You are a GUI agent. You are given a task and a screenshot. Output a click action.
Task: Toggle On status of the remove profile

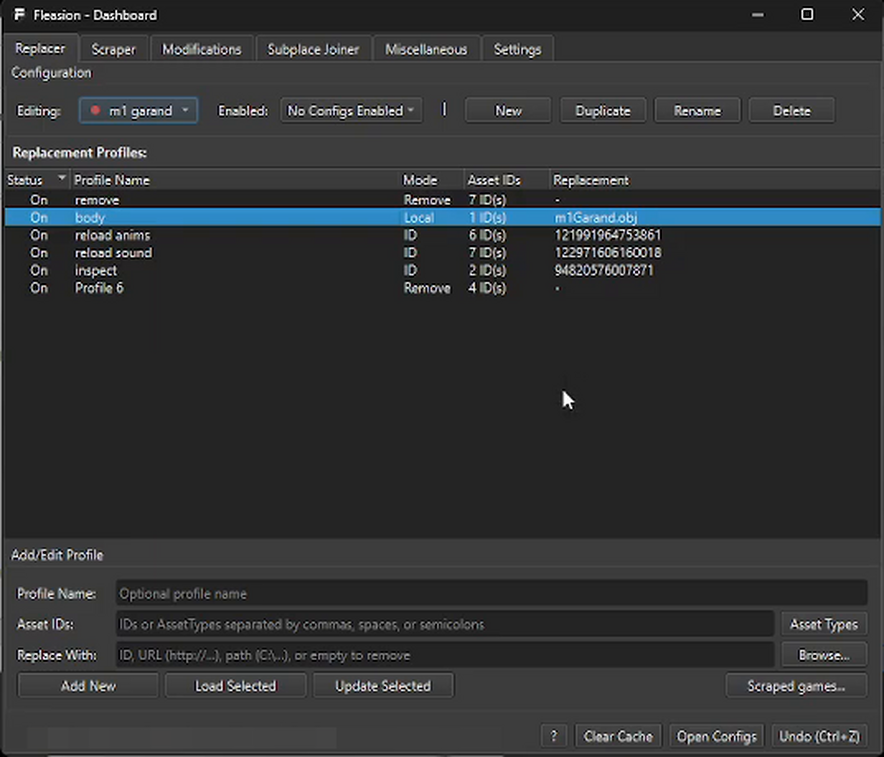39,200
